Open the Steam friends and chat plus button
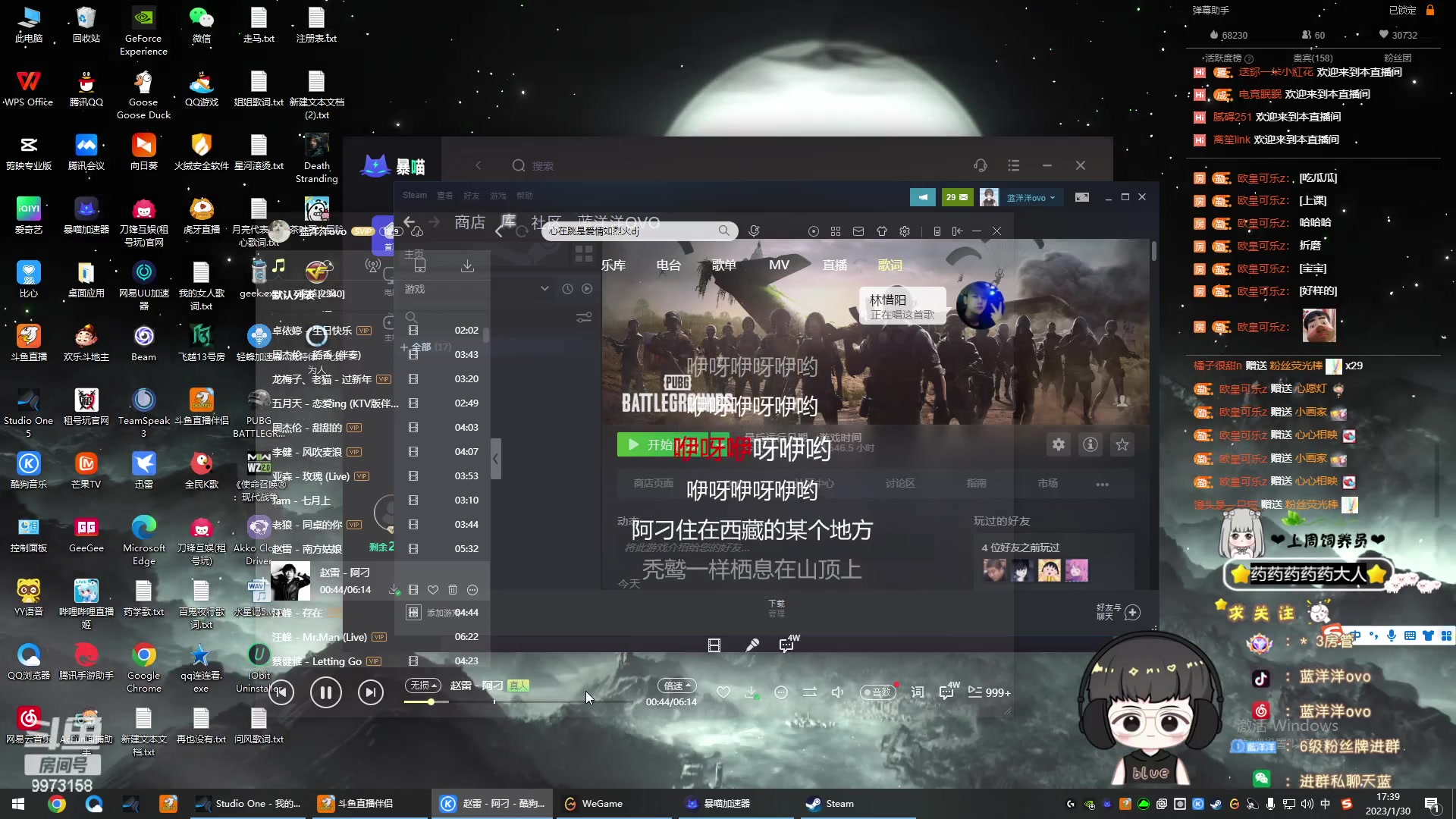Viewport: 1456px width, 819px height. [1132, 613]
